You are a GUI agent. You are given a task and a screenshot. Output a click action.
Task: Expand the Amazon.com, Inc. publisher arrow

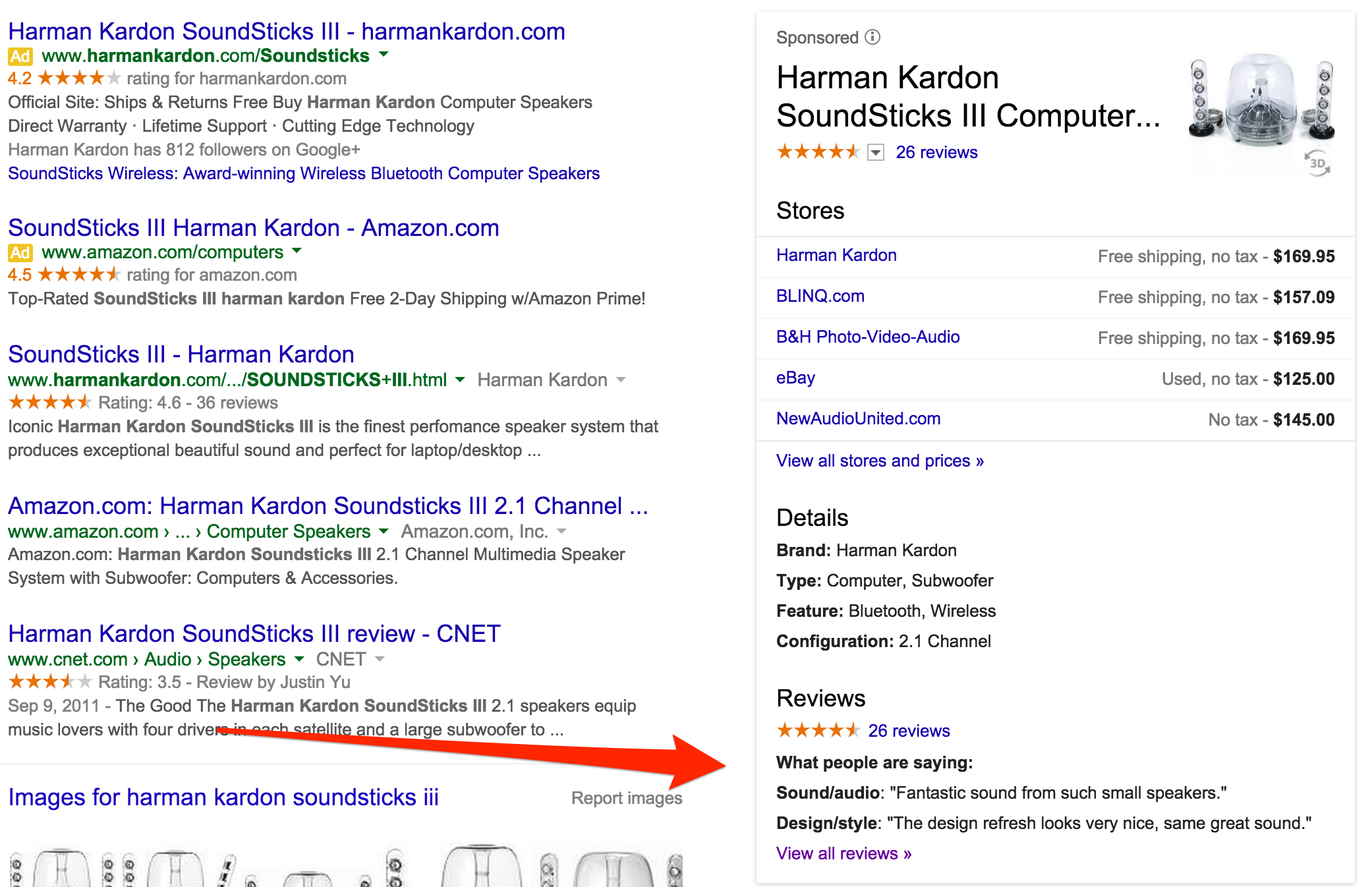click(561, 531)
